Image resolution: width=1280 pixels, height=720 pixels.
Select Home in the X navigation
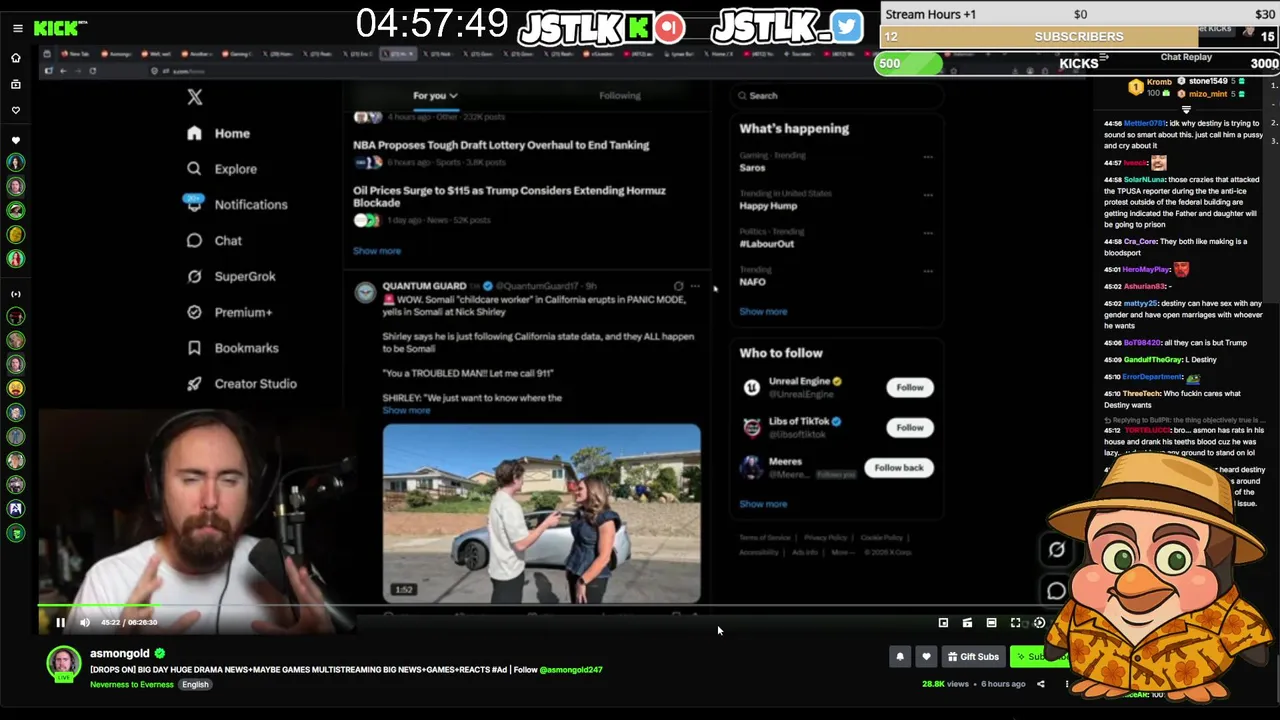pos(218,133)
